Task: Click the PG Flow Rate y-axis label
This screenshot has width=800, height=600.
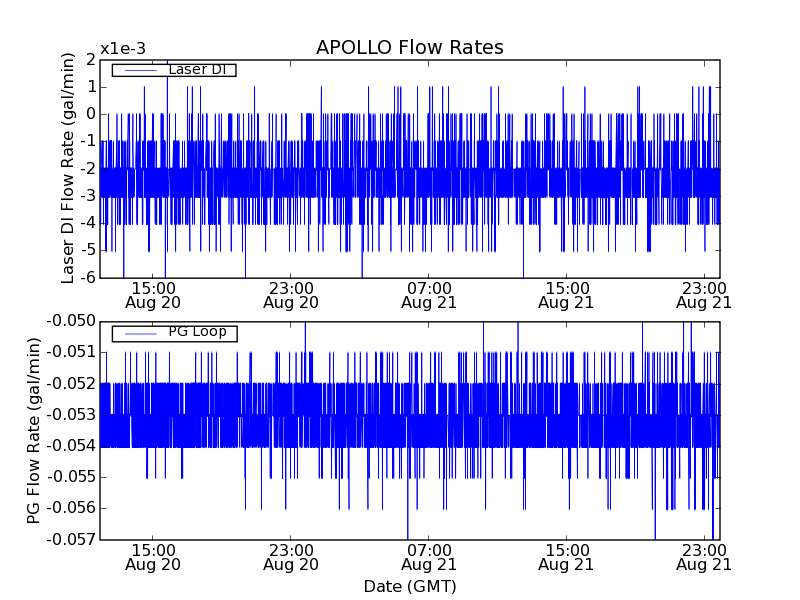Action: (35, 430)
